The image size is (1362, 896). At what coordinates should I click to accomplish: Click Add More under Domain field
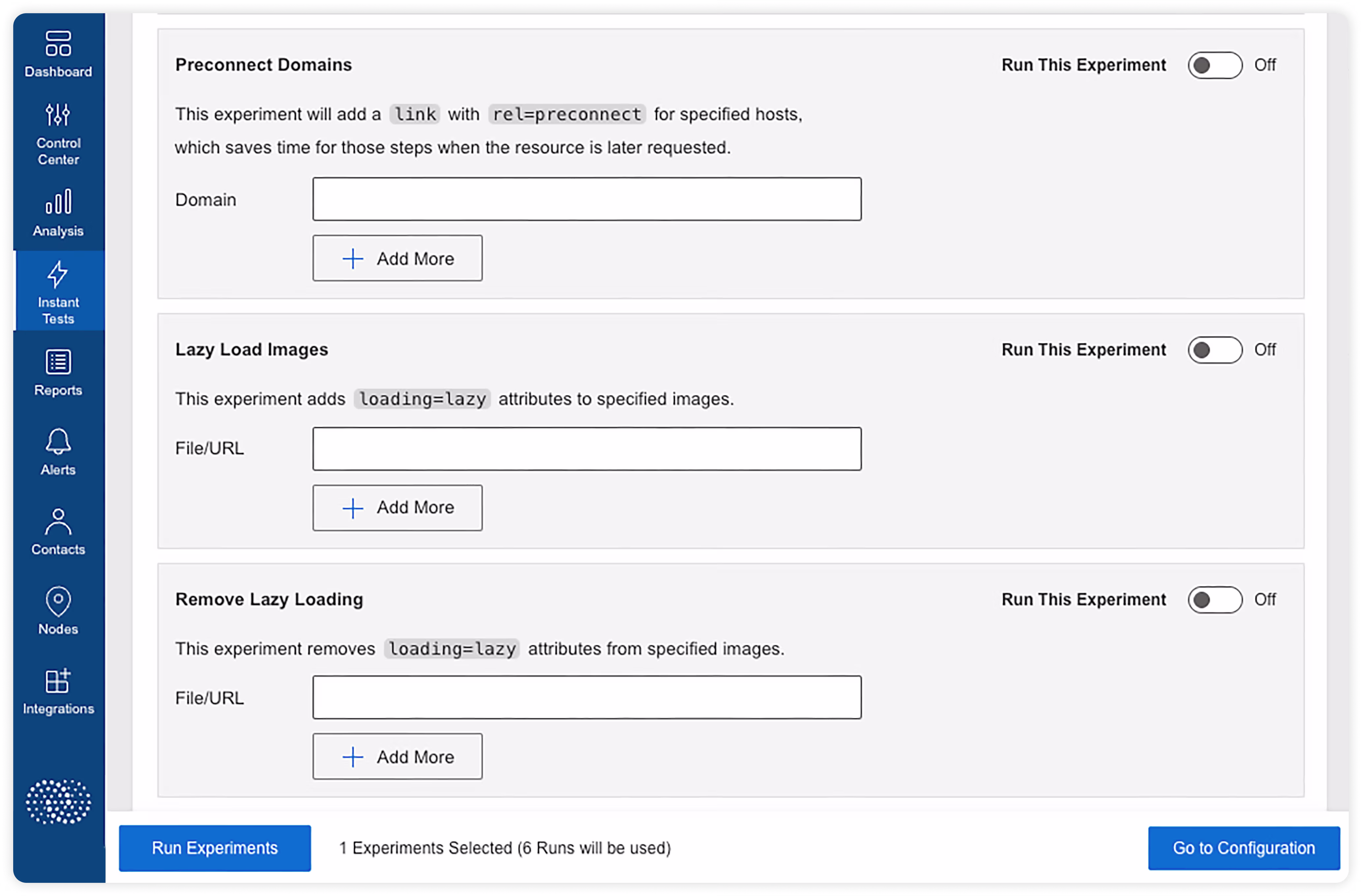click(x=397, y=259)
